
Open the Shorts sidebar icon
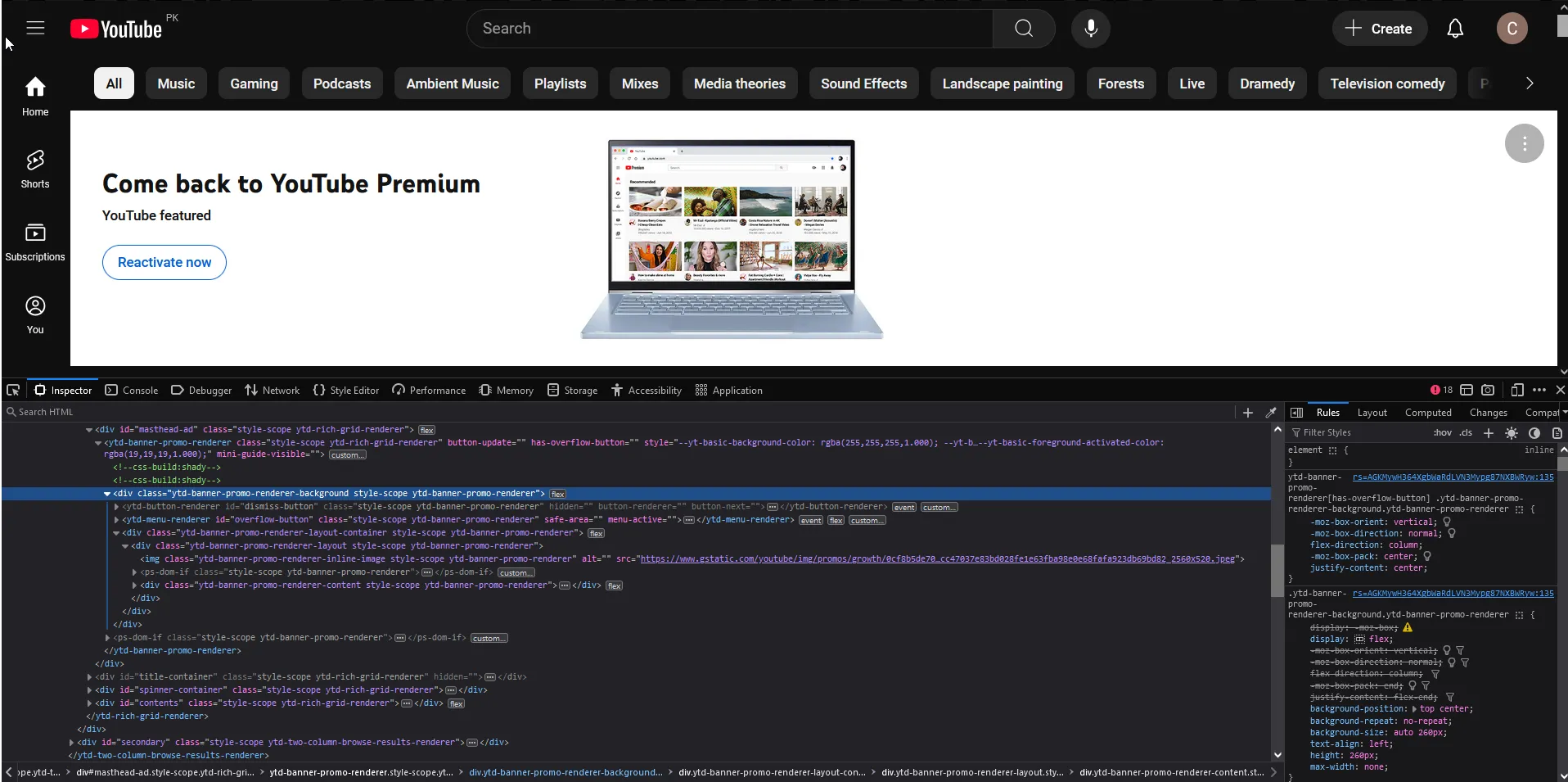click(x=35, y=169)
